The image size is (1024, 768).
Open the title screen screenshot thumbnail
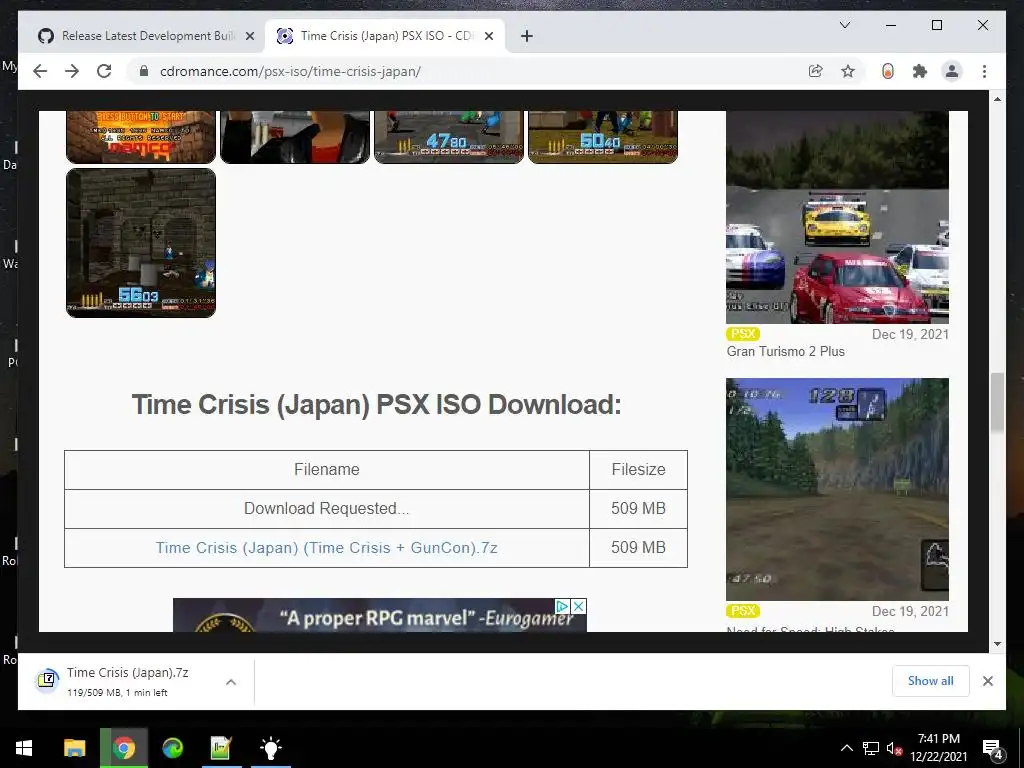point(140,136)
